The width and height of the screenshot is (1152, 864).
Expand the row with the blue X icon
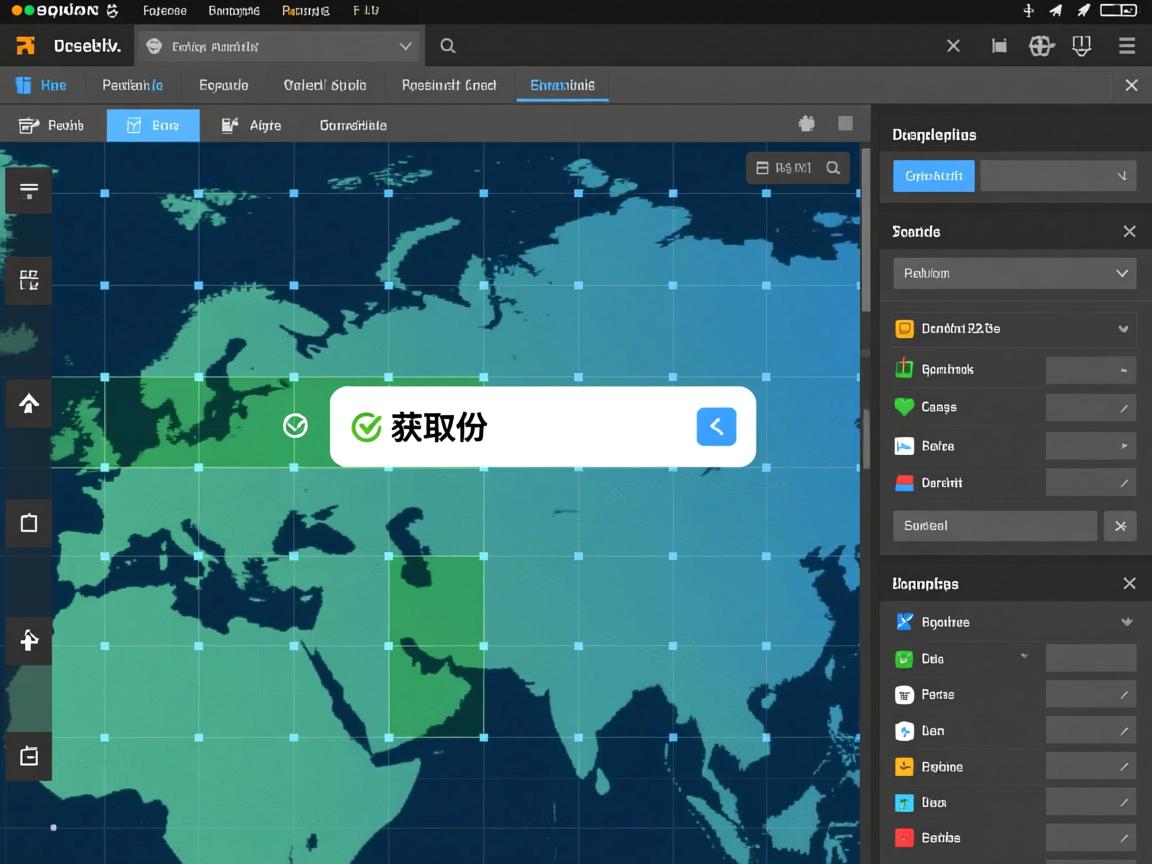tap(1126, 622)
